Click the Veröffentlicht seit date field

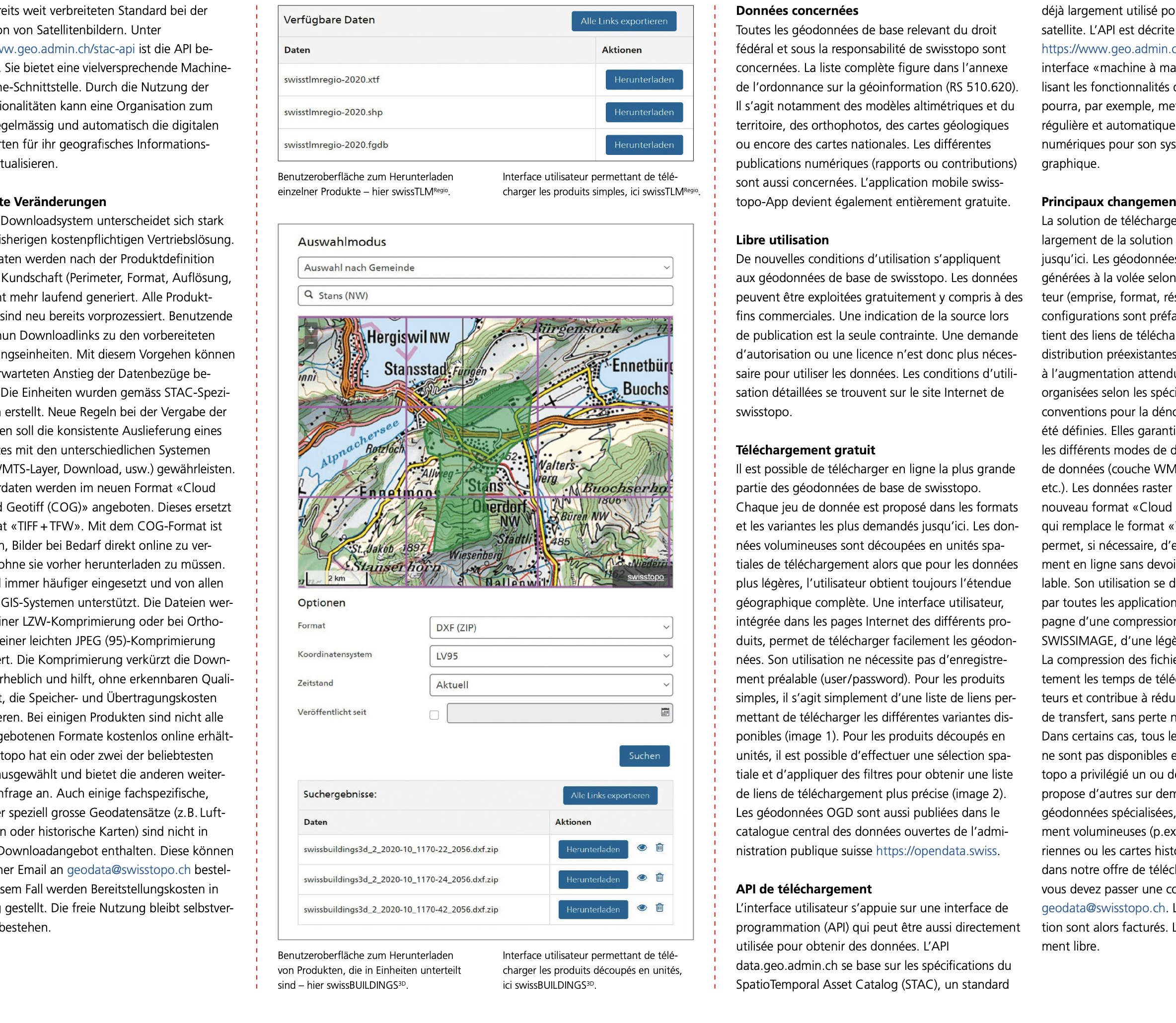pyautogui.click(x=560, y=713)
